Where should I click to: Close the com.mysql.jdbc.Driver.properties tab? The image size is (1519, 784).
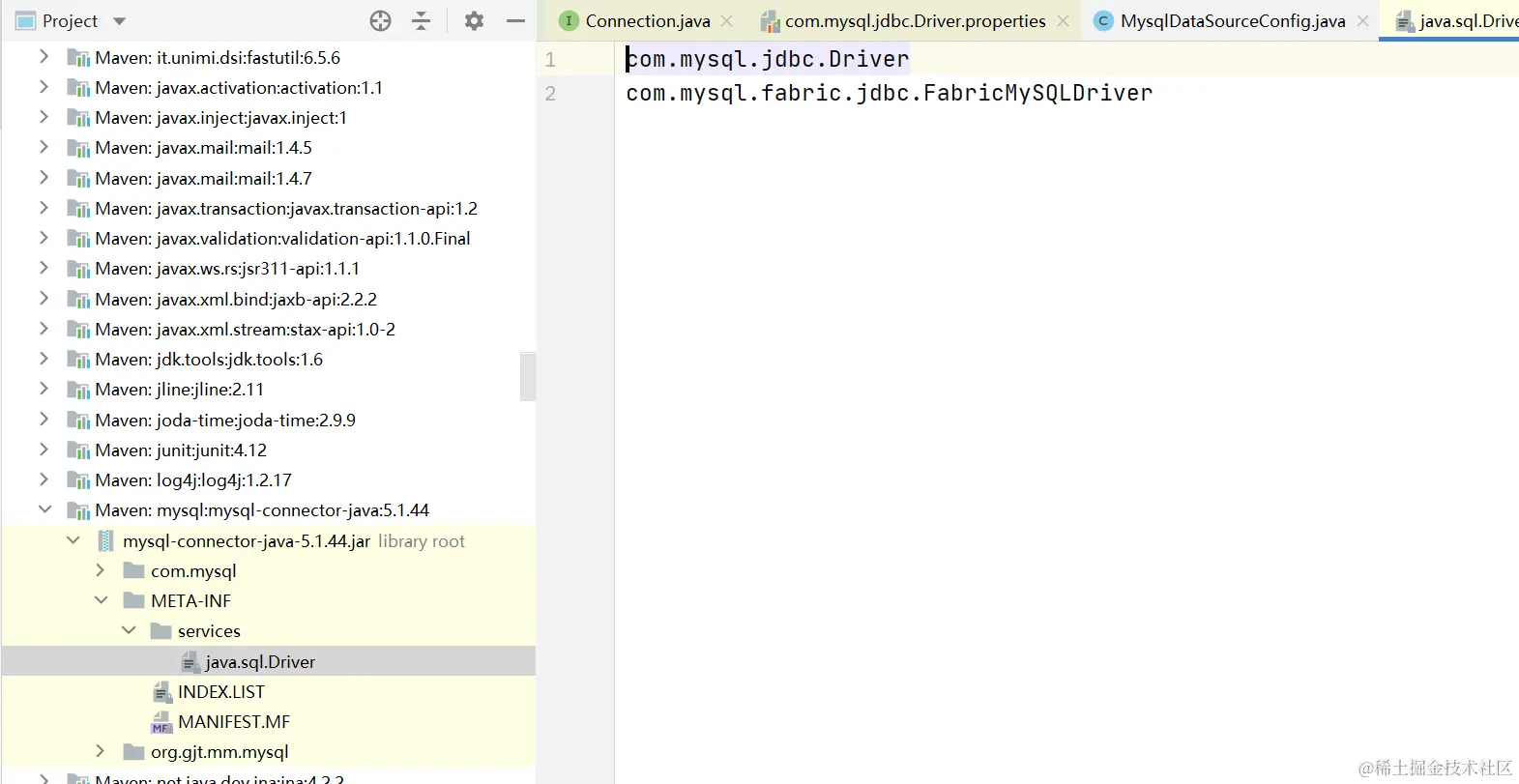click(x=1063, y=20)
